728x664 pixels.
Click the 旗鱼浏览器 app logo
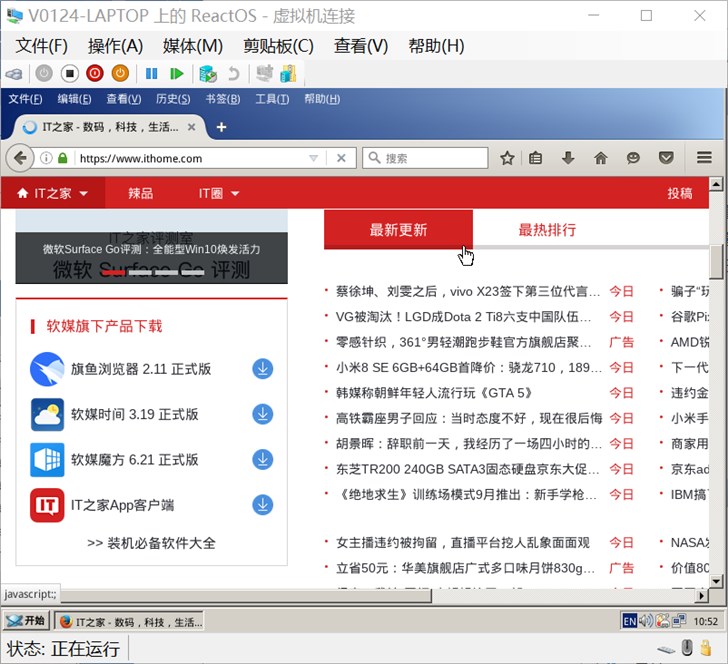tap(47, 369)
